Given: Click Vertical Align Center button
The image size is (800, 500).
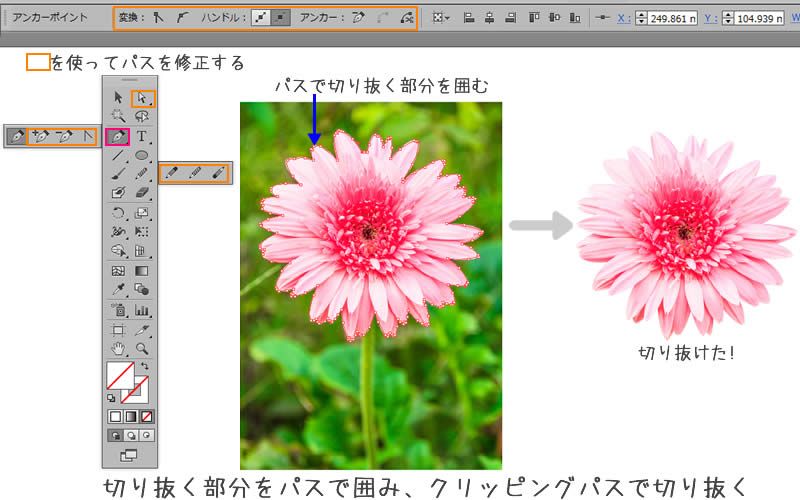Looking at the screenshot, I should coord(555,18).
